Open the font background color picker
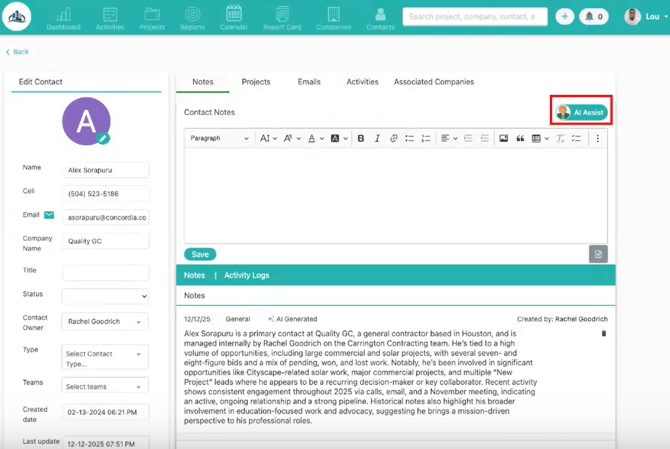Image resolution: width=670 pixels, height=449 pixels. [x=338, y=139]
